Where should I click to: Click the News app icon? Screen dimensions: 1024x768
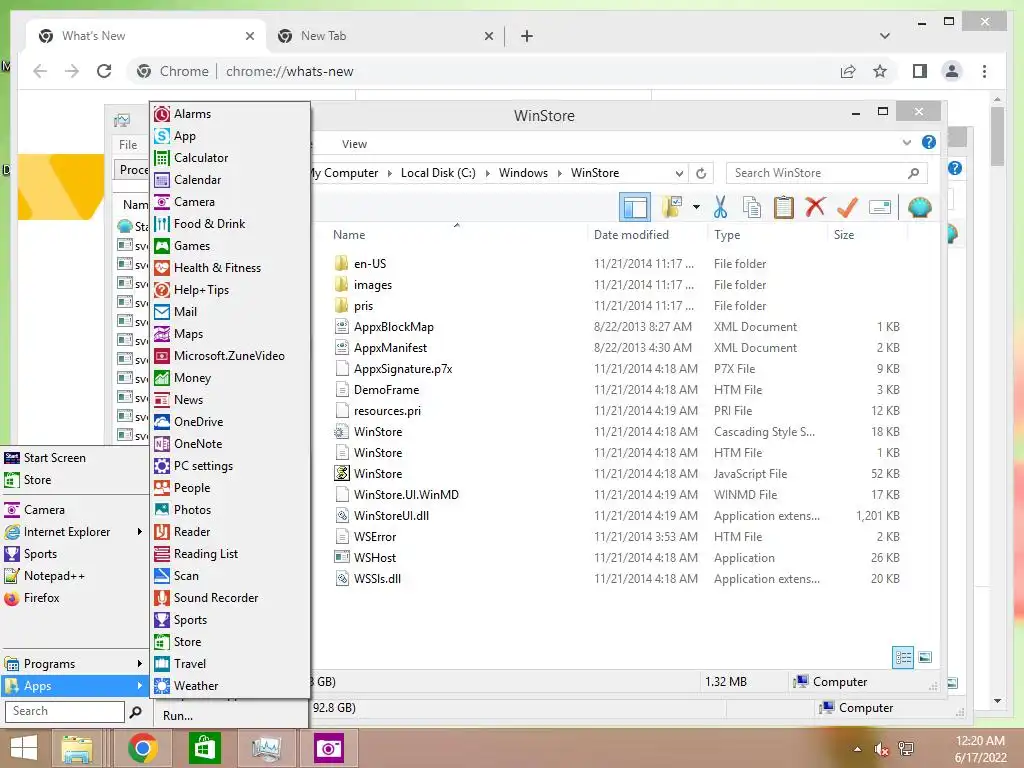point(162,400)
